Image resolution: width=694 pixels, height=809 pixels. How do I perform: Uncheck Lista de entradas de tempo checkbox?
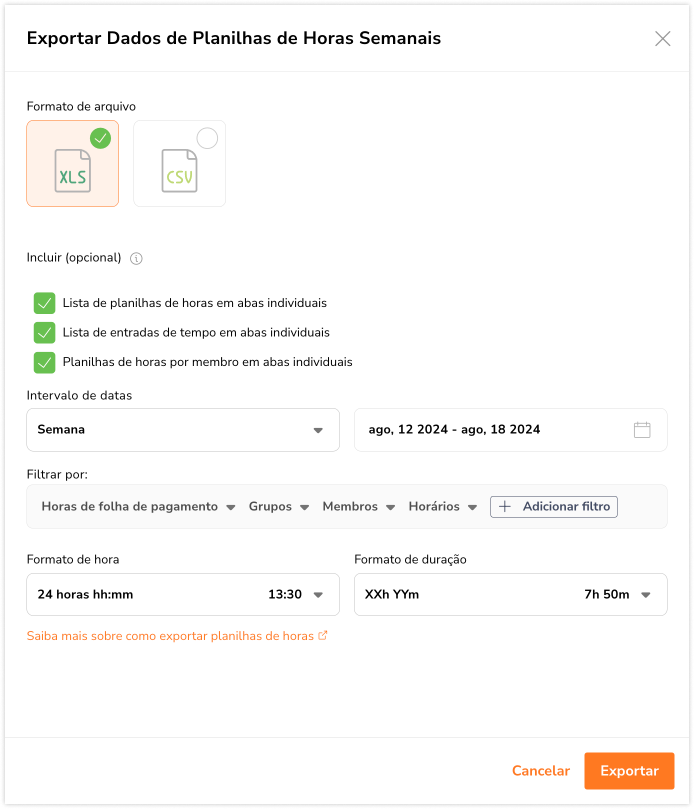click(44, 332)
